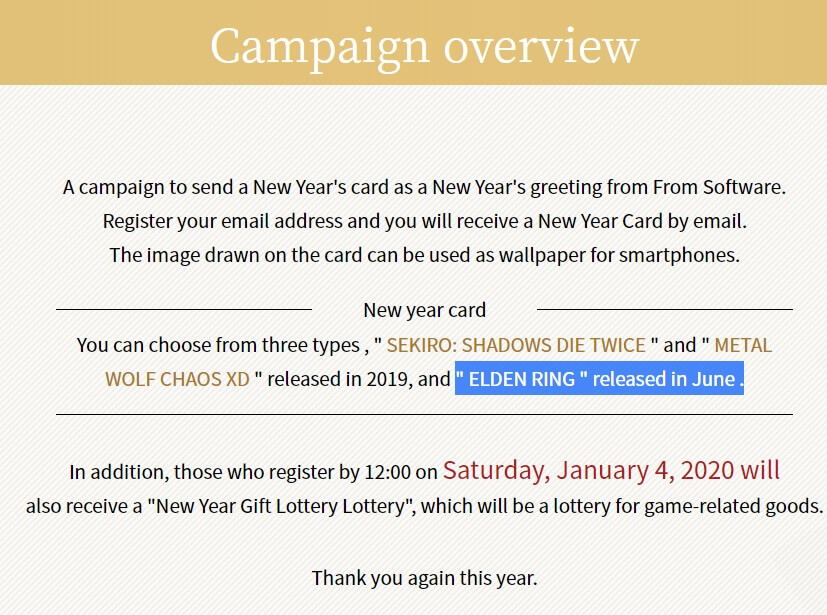Click the sentence about smartphone wallpaper

click(424, 254)
